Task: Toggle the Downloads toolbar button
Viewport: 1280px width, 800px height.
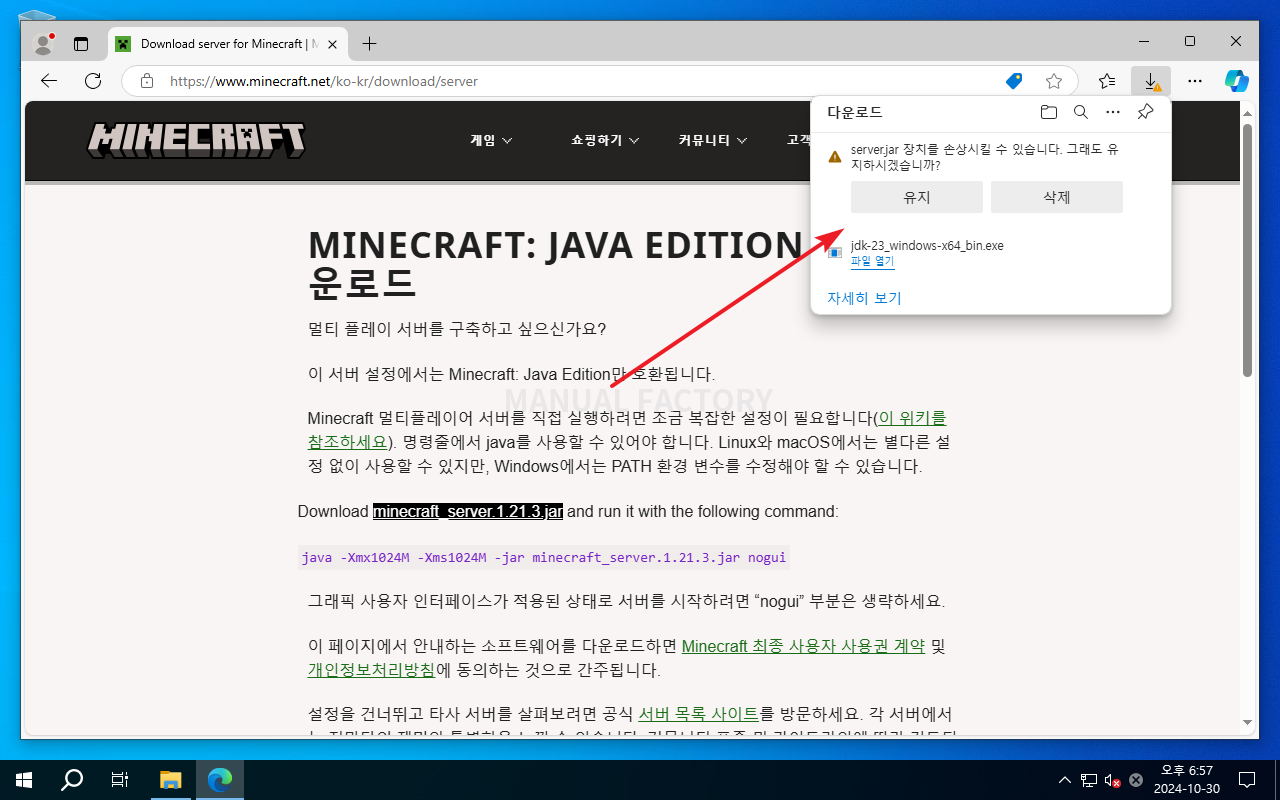Action: (x=1151, y=81)
